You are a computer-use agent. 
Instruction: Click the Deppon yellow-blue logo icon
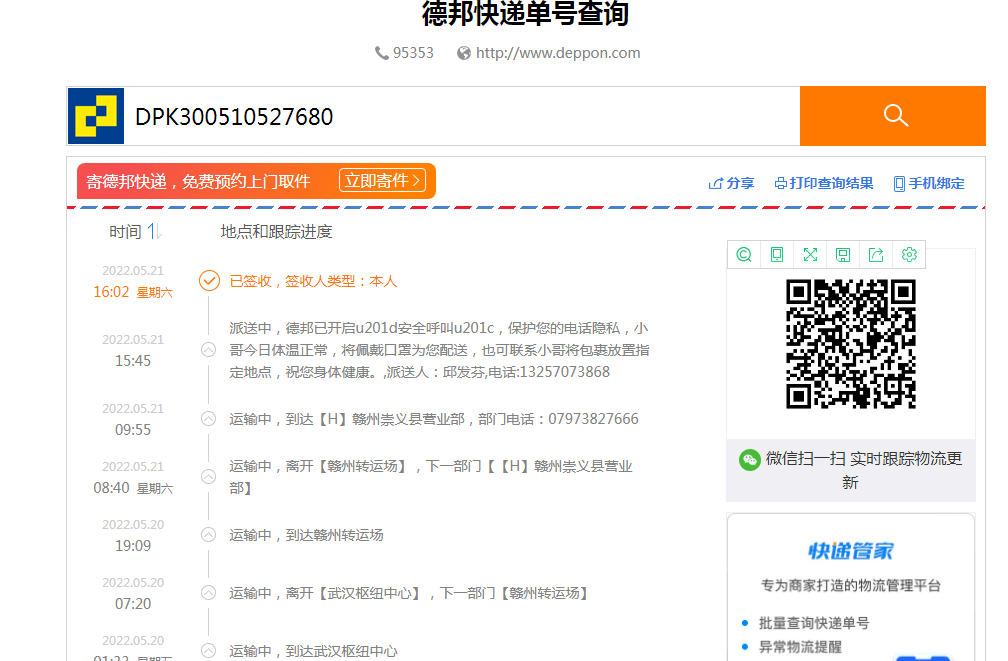tap(96, 116)
